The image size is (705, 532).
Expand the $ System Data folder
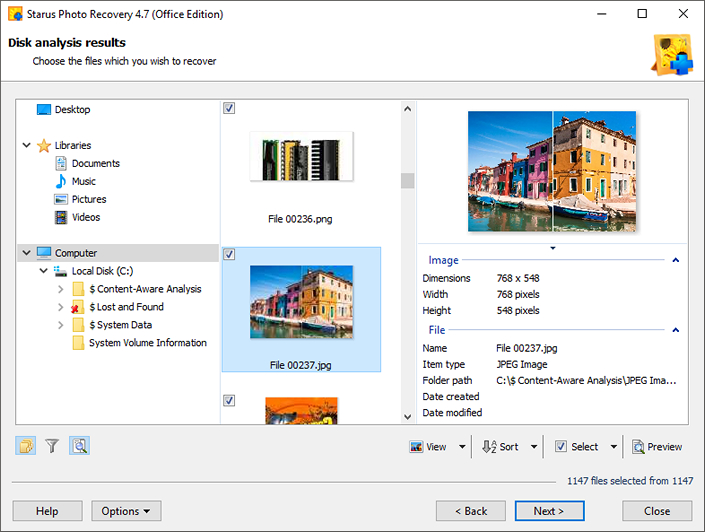click(x=61, y=325)
